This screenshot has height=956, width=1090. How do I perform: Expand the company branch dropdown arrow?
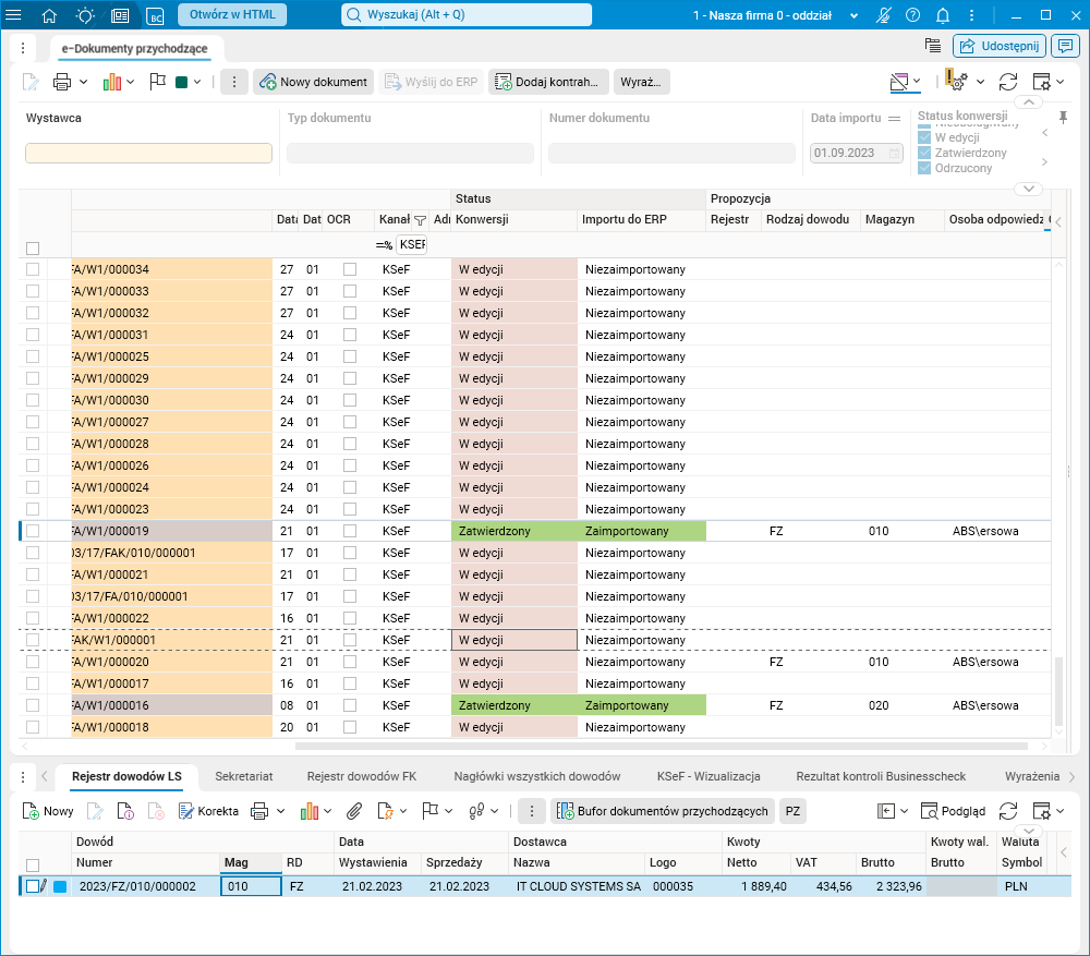853,16
